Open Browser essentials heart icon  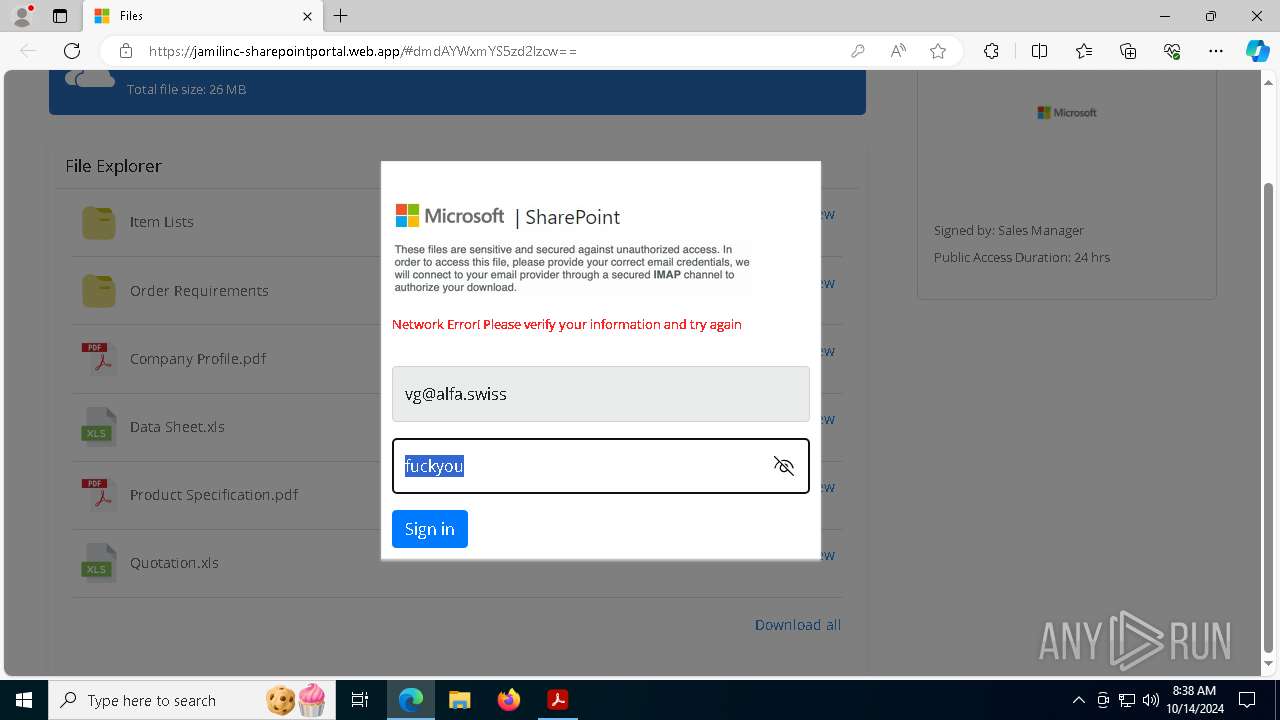tap(1172, 51)
